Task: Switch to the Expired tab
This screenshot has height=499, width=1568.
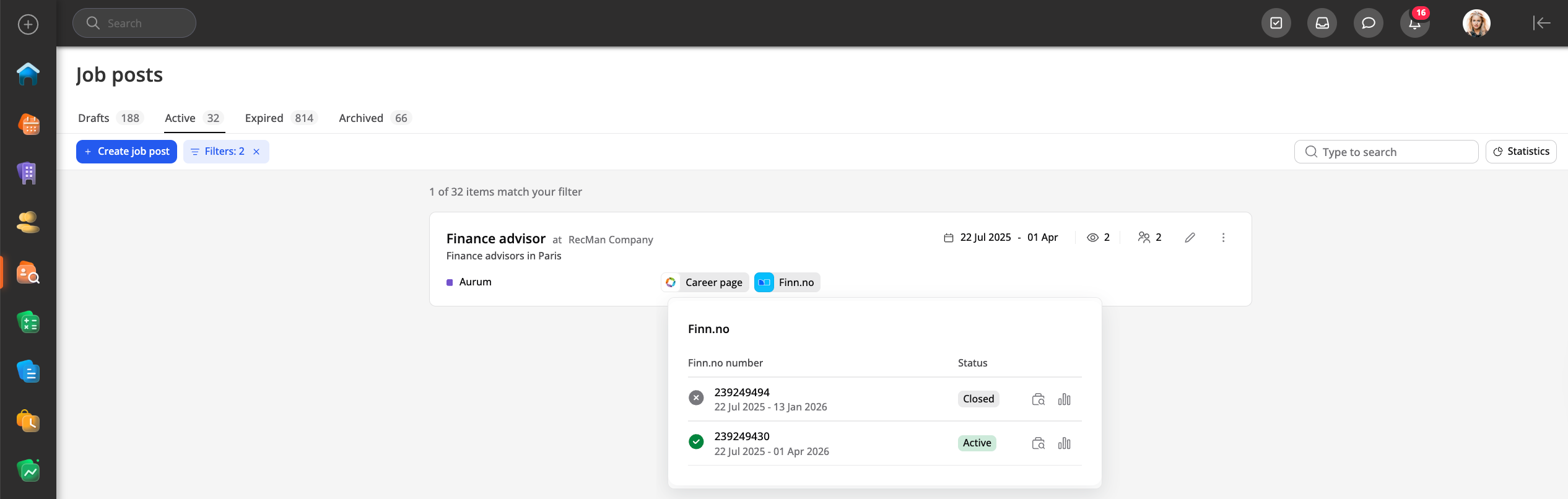Action: click(280, 118)
